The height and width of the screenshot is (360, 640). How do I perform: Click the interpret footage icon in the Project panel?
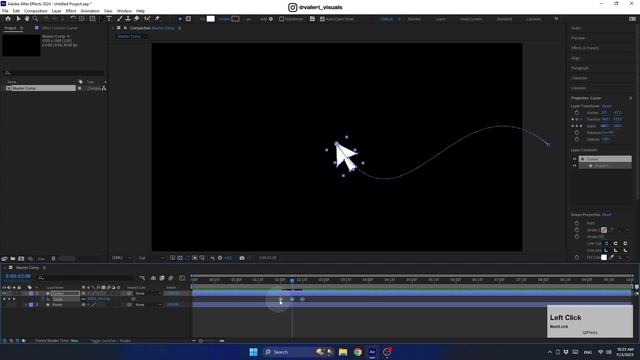point(4,258)
